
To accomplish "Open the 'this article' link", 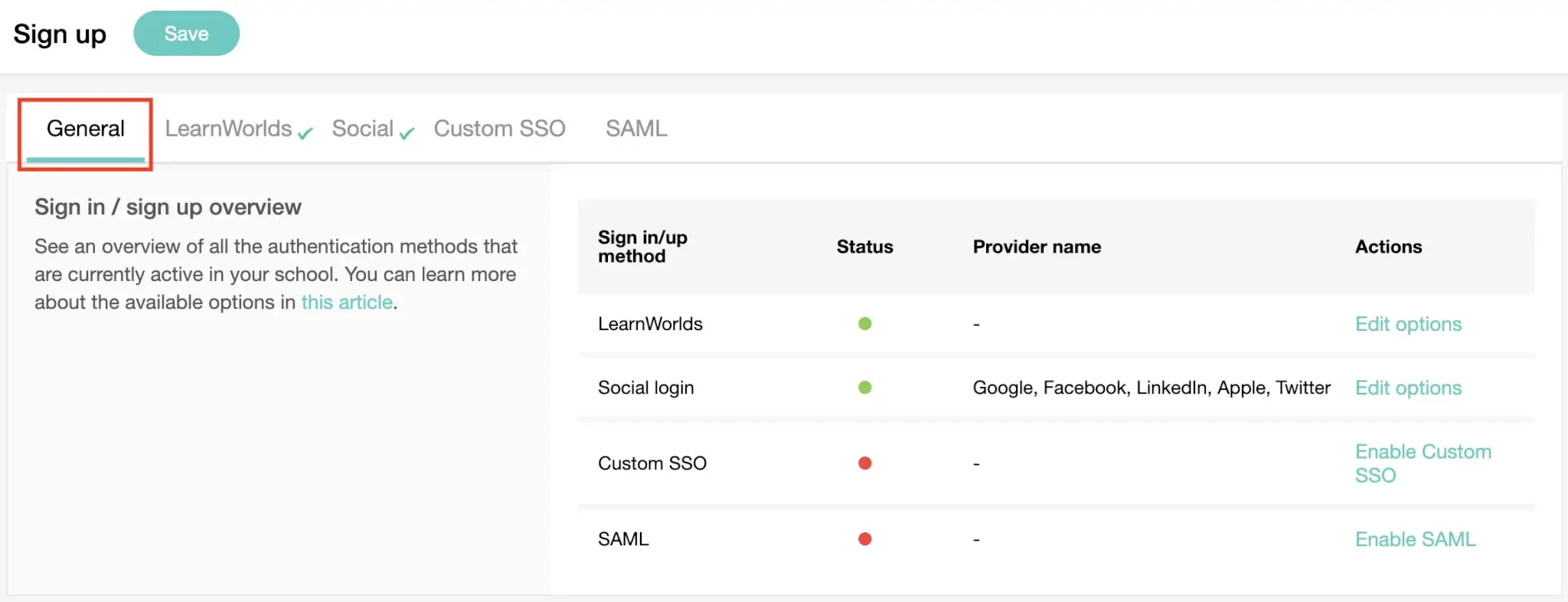I will pyautogui.click(x=347, y=303).
